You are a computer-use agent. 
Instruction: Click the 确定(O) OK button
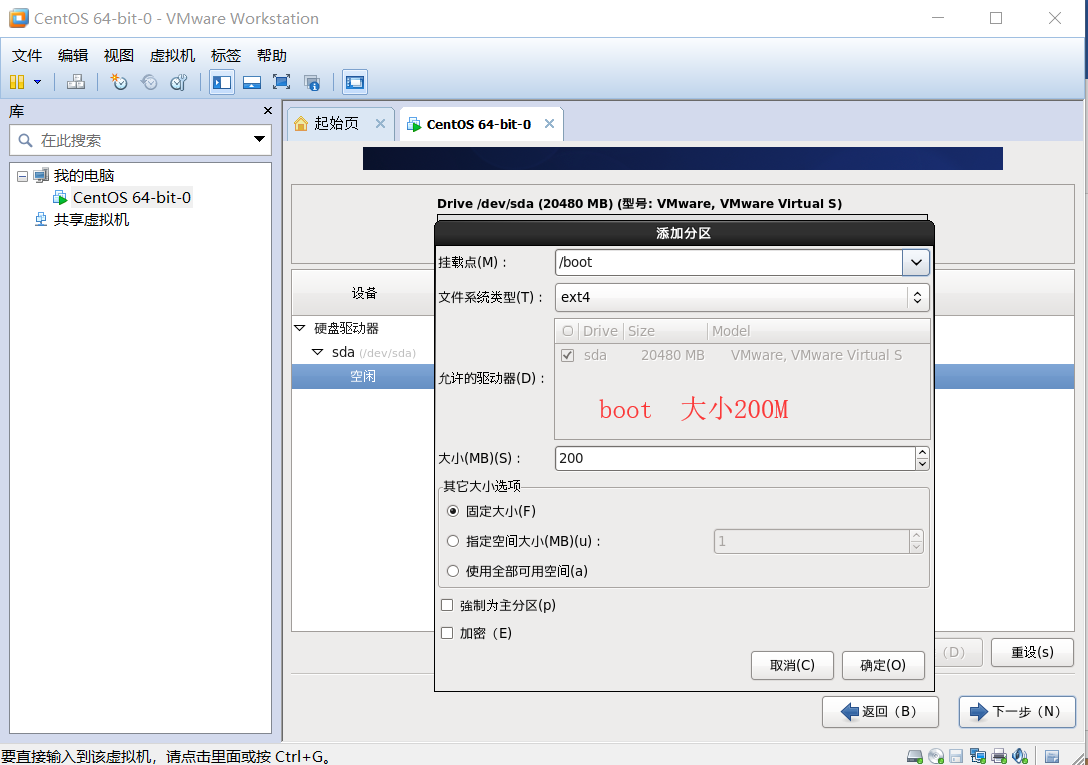(x=883, y=666)
